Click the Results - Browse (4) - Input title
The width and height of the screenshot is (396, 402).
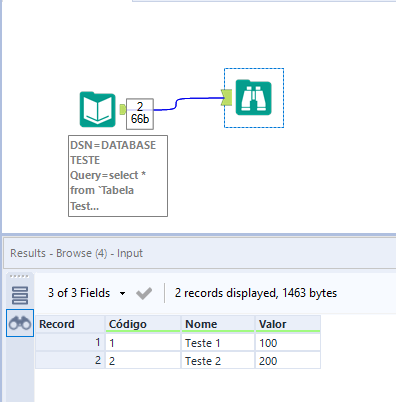click(x=76, y=253)
